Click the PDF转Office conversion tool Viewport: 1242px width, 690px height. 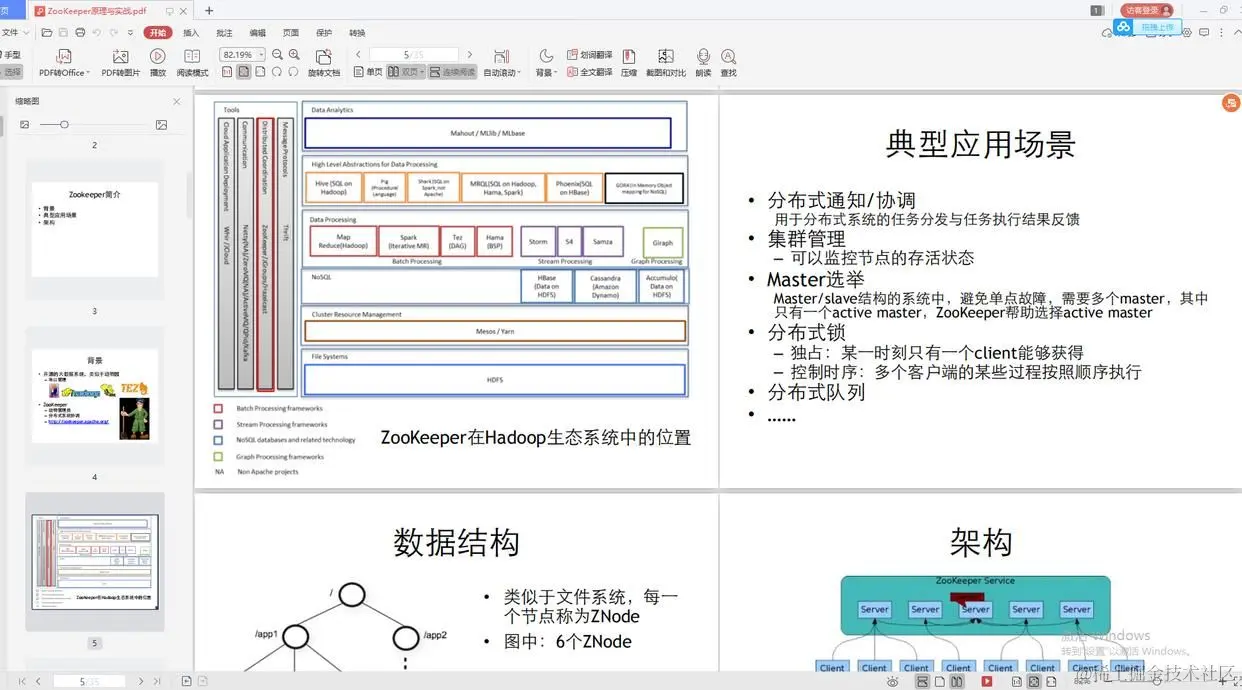[64, 63]
